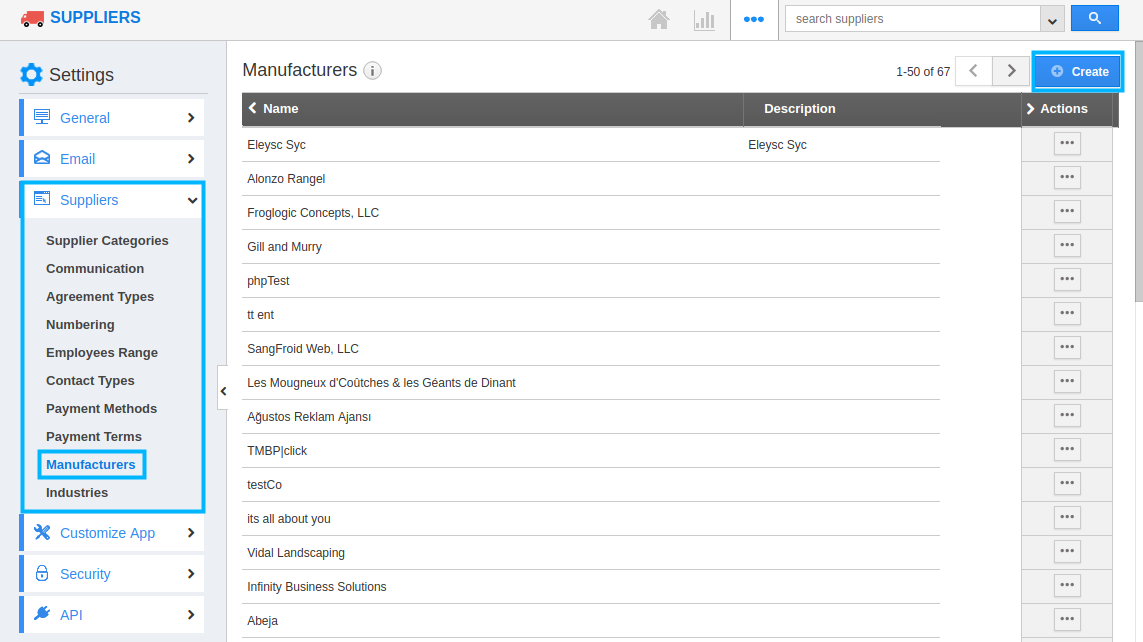This screenshot has width=1143, height=642.
Task: Click the Infinity Business Solutions name
Action: click(x=316, y=587)
